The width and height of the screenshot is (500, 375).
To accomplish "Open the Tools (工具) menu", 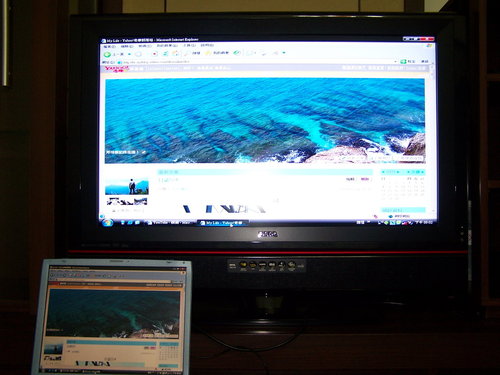I will [190, 45].
